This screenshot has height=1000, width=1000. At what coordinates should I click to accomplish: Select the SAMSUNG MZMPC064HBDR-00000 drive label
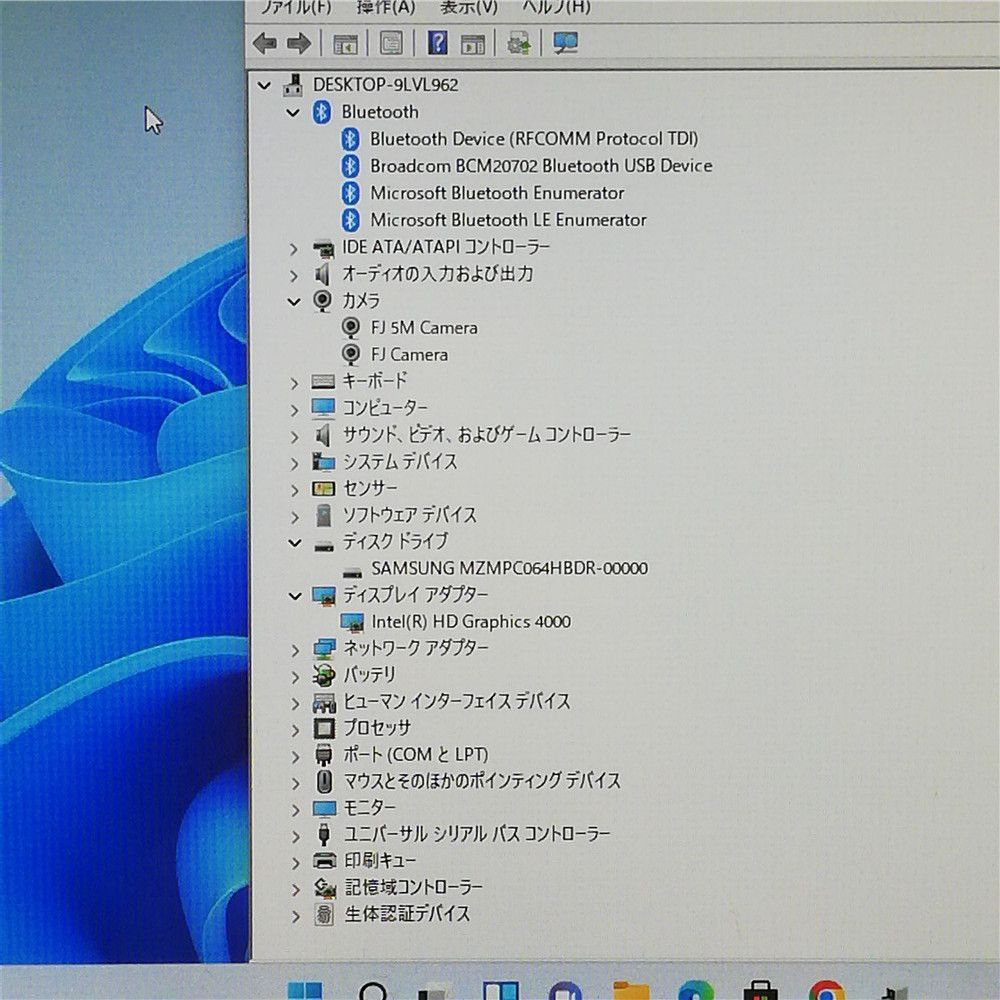click(x=510, y=568)
